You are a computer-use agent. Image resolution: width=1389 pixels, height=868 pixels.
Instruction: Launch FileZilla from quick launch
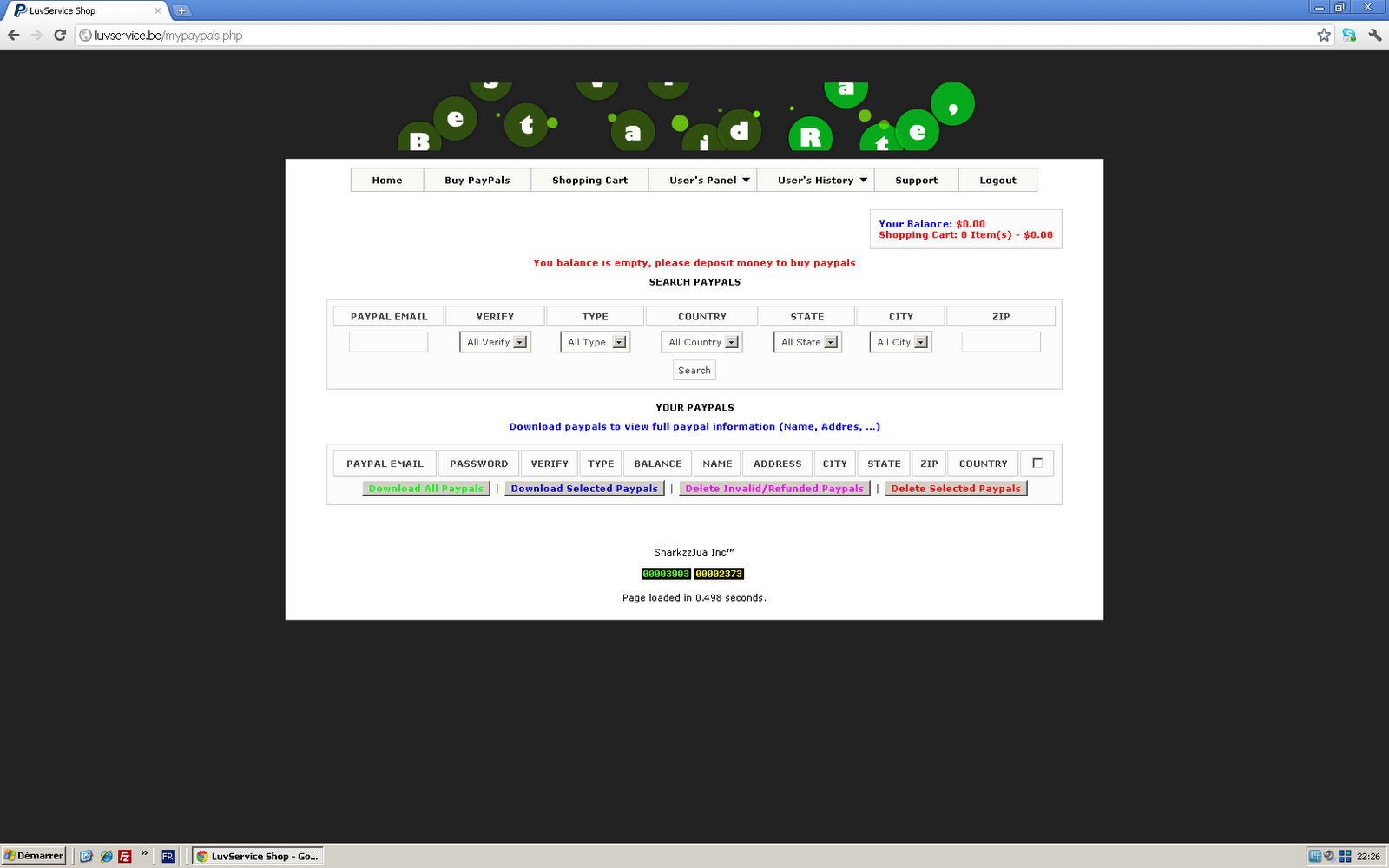pyautogui.click(x=125, y=856)
